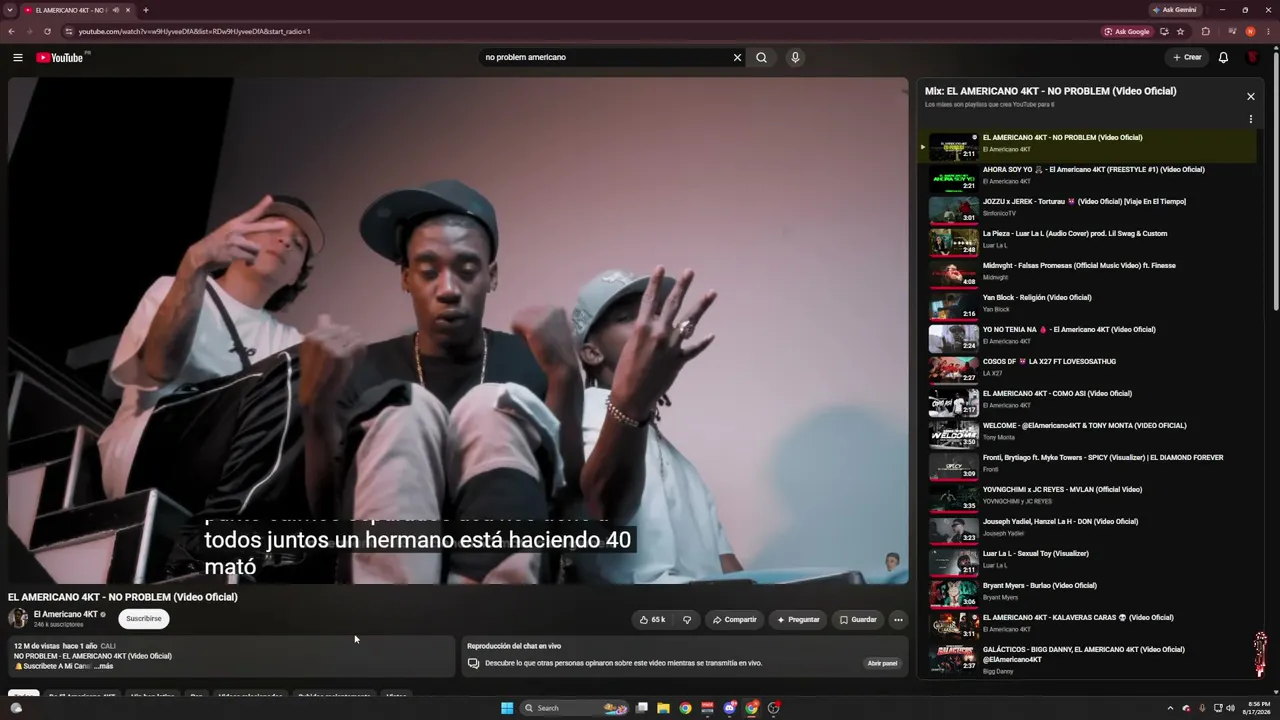Select the current NO PROBLEM mix entry

pos(1086,147)
